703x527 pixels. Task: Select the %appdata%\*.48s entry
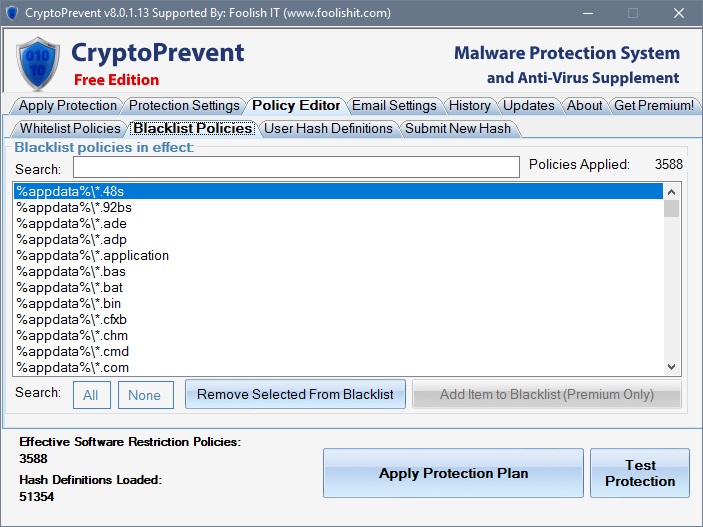(x=338, y=191)
